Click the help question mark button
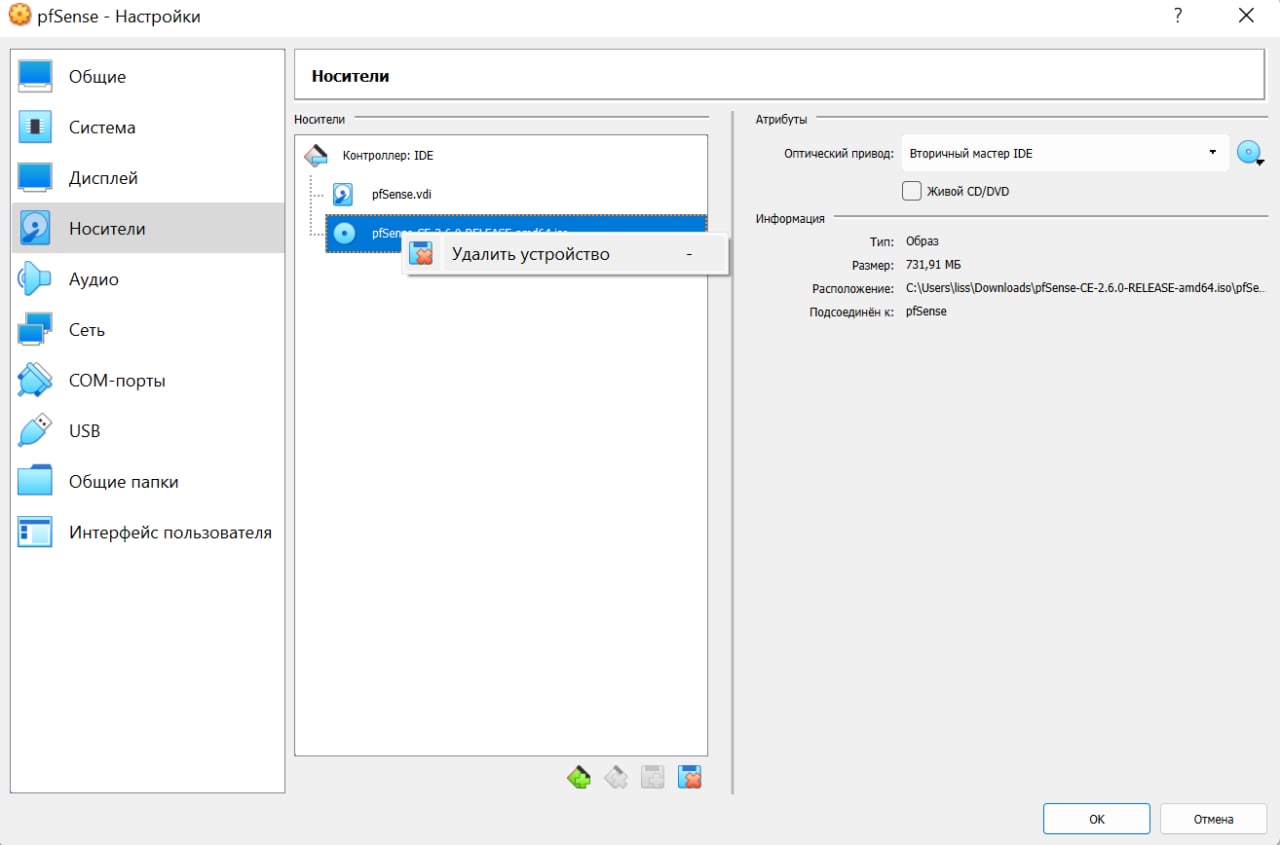This screenshot has height=845, width=1280. click(1179, 16)
